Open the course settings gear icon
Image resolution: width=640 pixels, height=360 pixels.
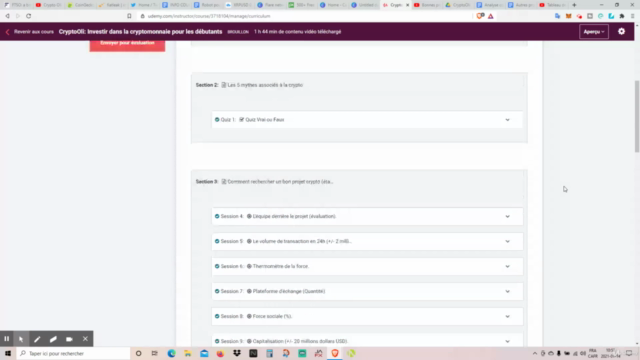(621, 31)
